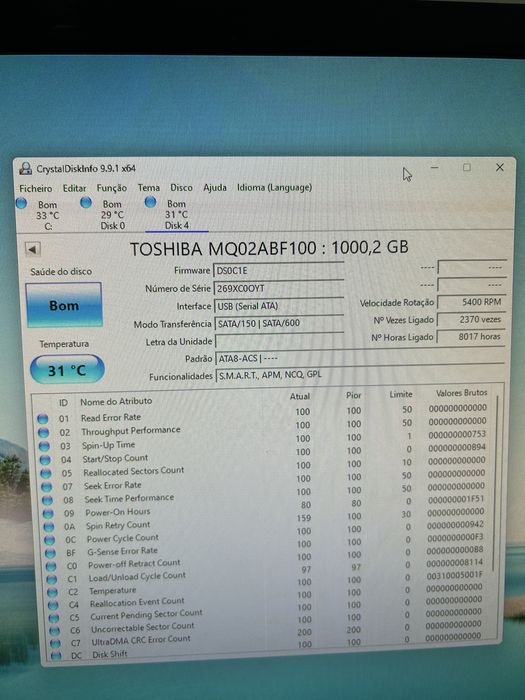The height and width of the screenshot is (700, 525).
Task: Click the power-on count 2370 vezes
Action: 471,320
